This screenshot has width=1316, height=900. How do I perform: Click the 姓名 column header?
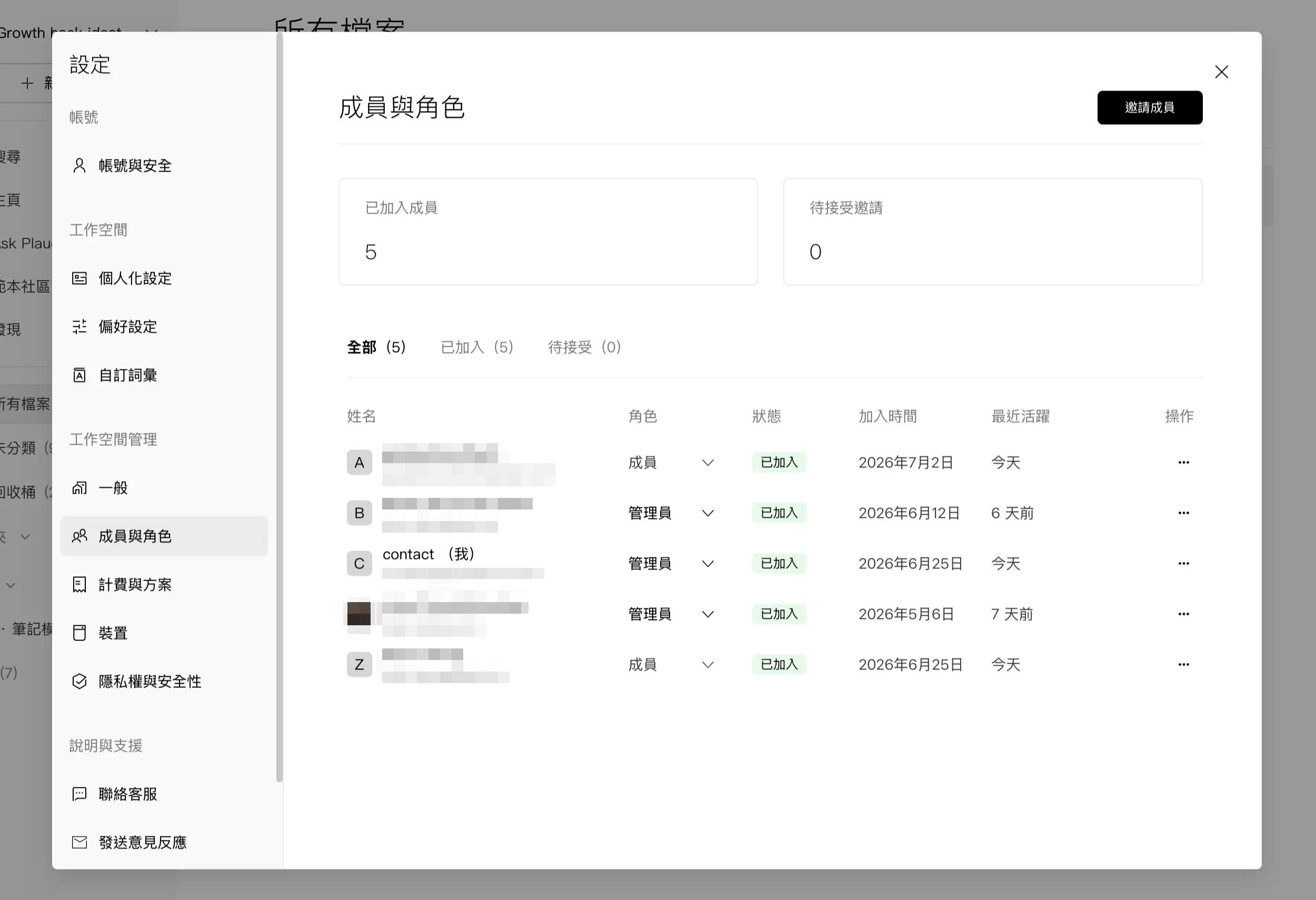pyautogui.click(x=361, y=416)
